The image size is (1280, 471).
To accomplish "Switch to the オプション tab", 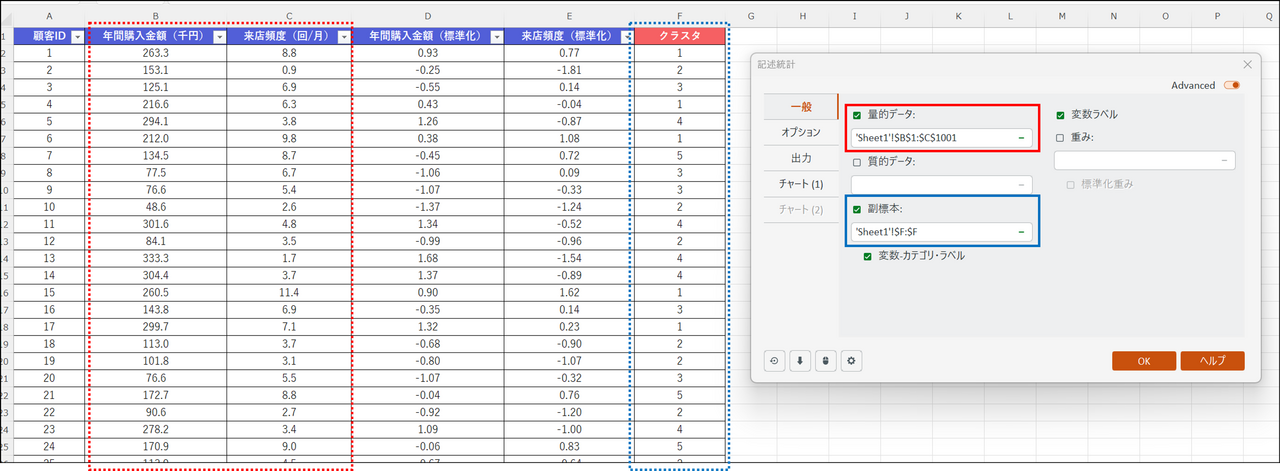I will pyautogui.click(x=800, y=132).
